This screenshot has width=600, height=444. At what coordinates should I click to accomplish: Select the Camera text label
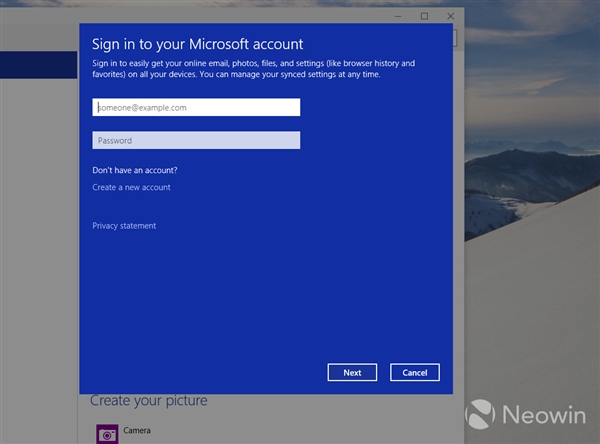137,431
